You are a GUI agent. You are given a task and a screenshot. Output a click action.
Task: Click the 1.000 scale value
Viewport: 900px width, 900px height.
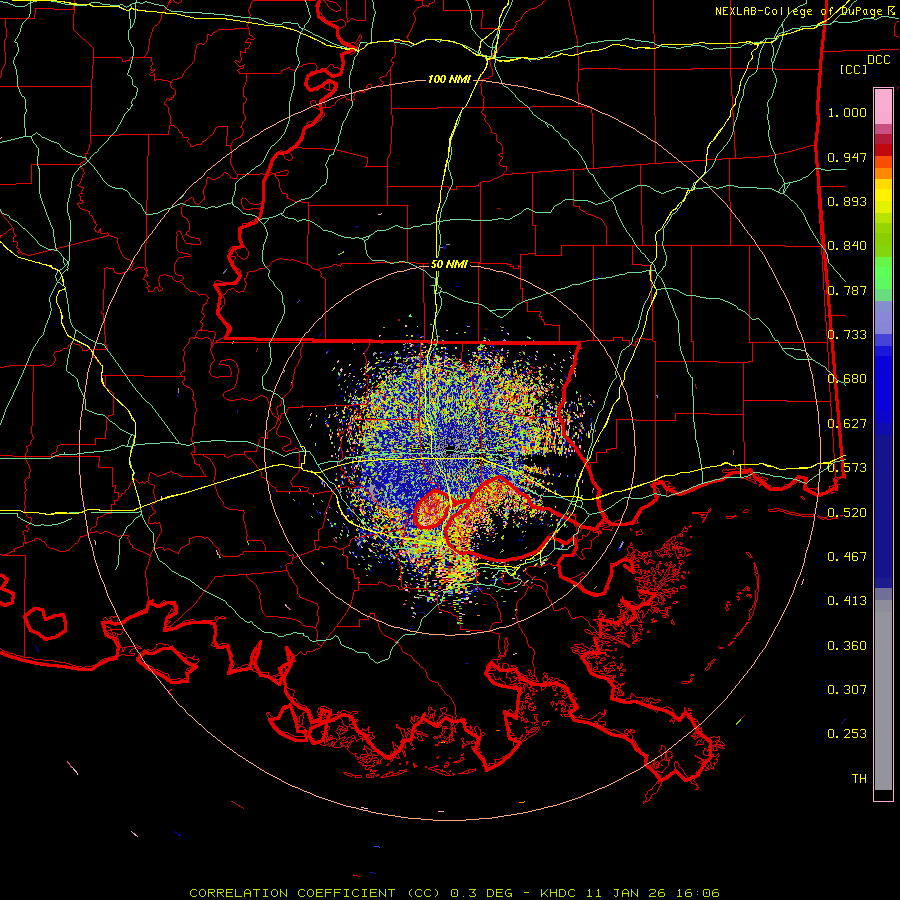tap(847, 112)
